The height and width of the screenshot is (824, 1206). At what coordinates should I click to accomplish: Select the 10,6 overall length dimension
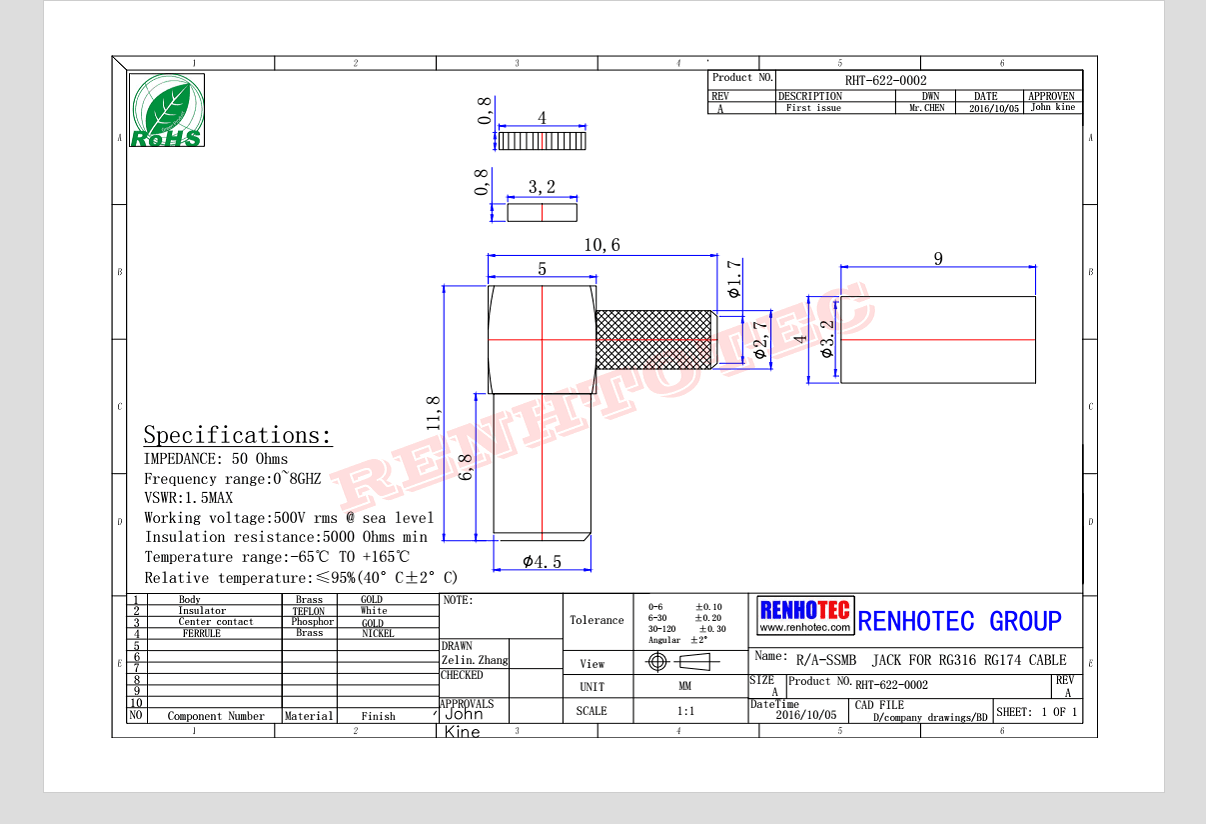602,245
